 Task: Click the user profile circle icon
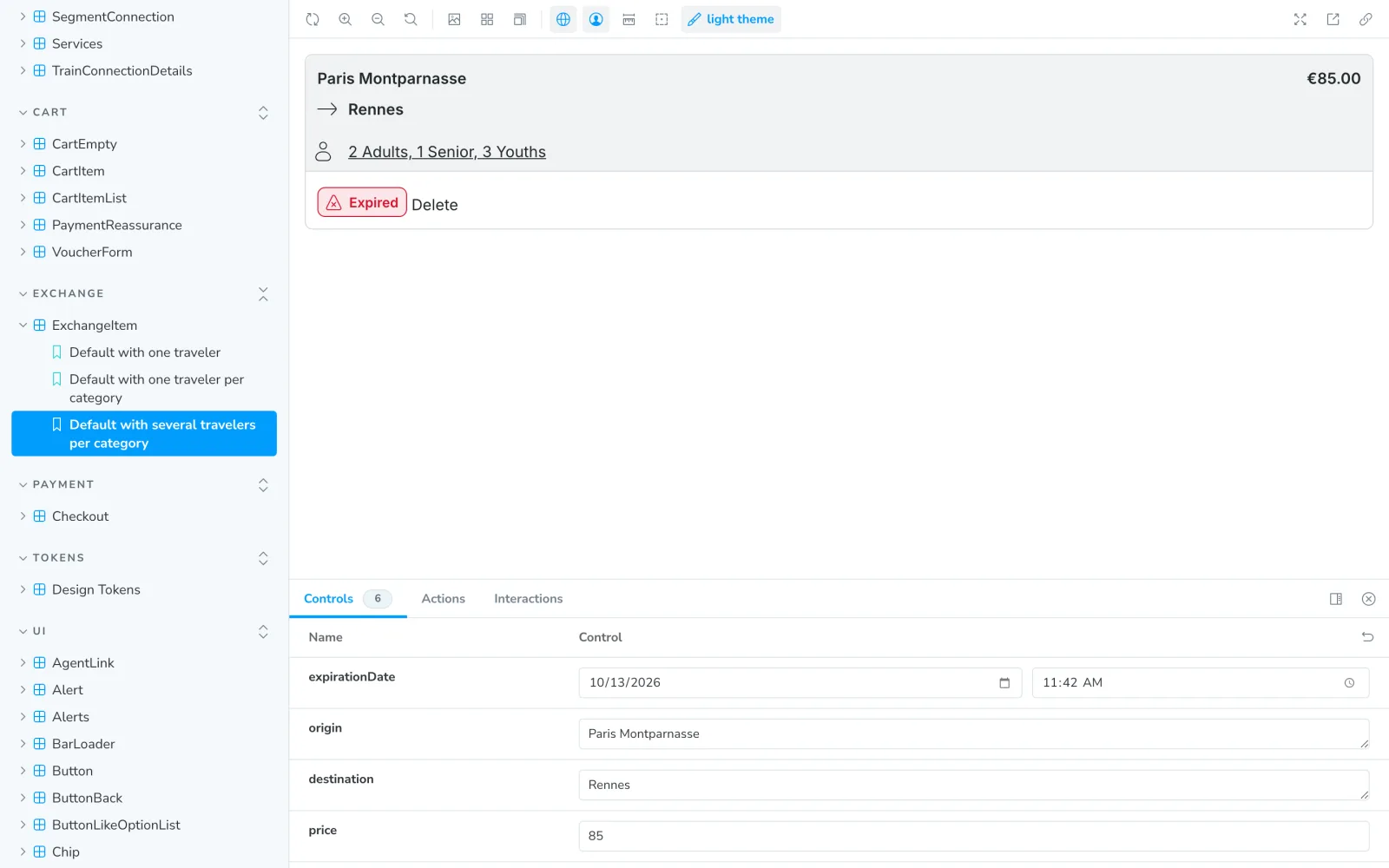(x=596, y=19)
